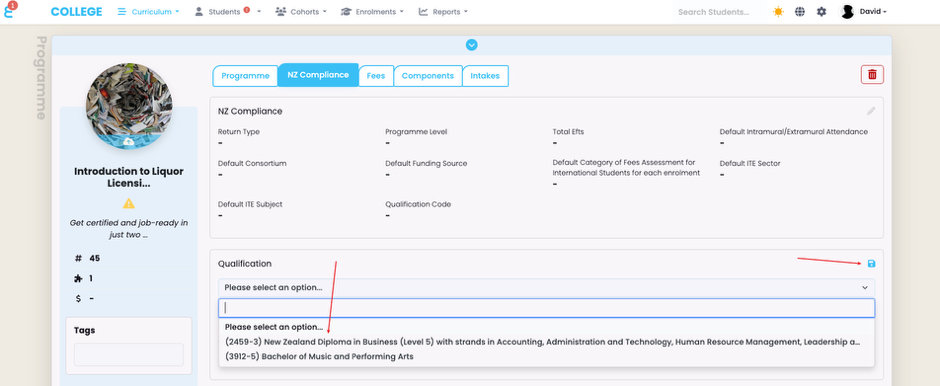
Task: Click the globe language icon
Action: point(800,12)
